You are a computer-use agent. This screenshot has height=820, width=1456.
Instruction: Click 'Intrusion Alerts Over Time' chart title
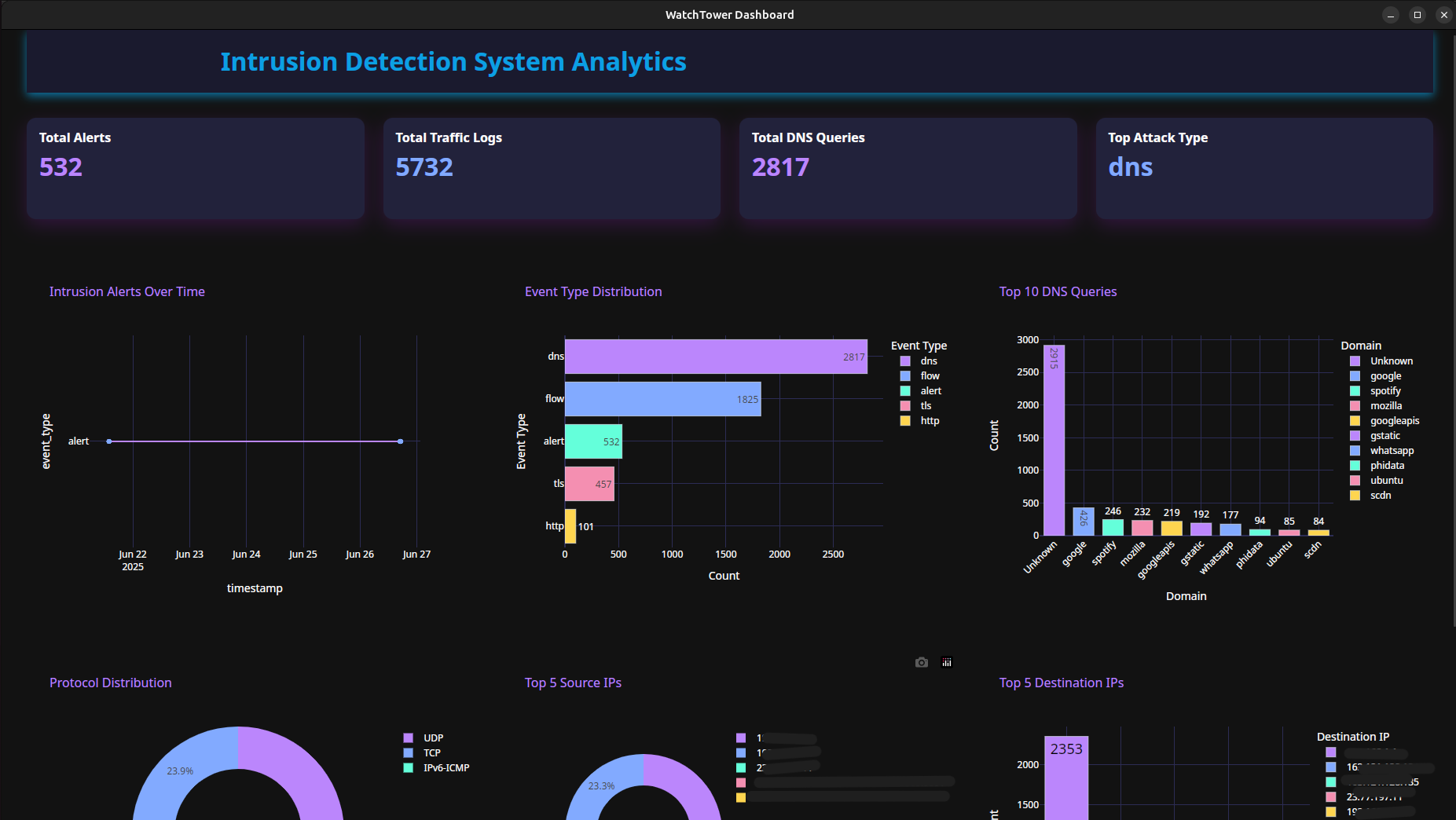(127, 291)
